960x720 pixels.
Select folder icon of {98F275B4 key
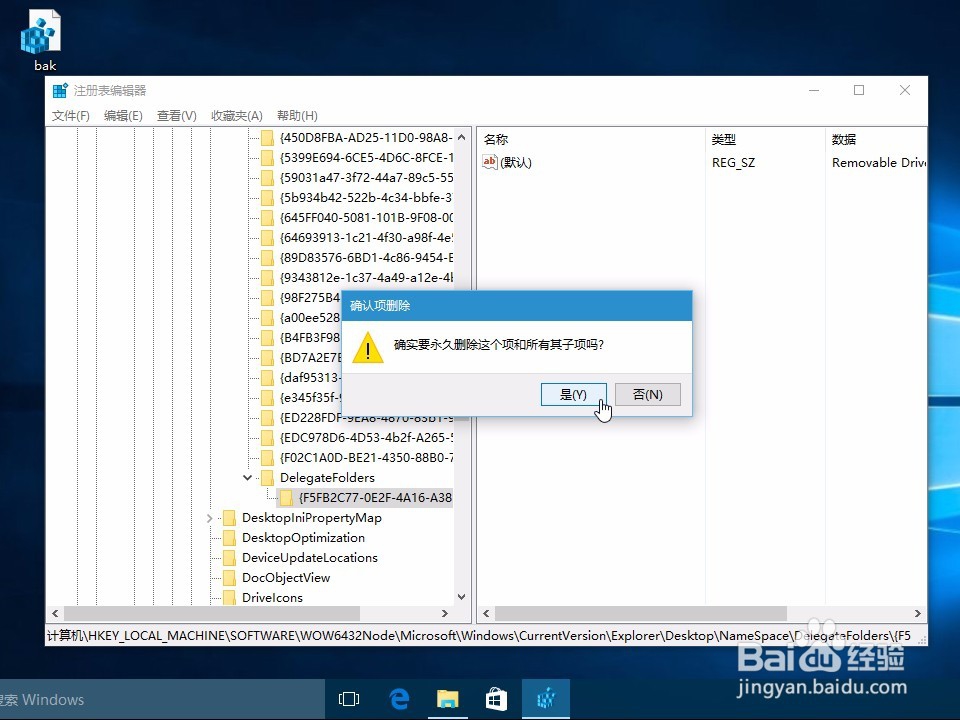tap(268, 298)
